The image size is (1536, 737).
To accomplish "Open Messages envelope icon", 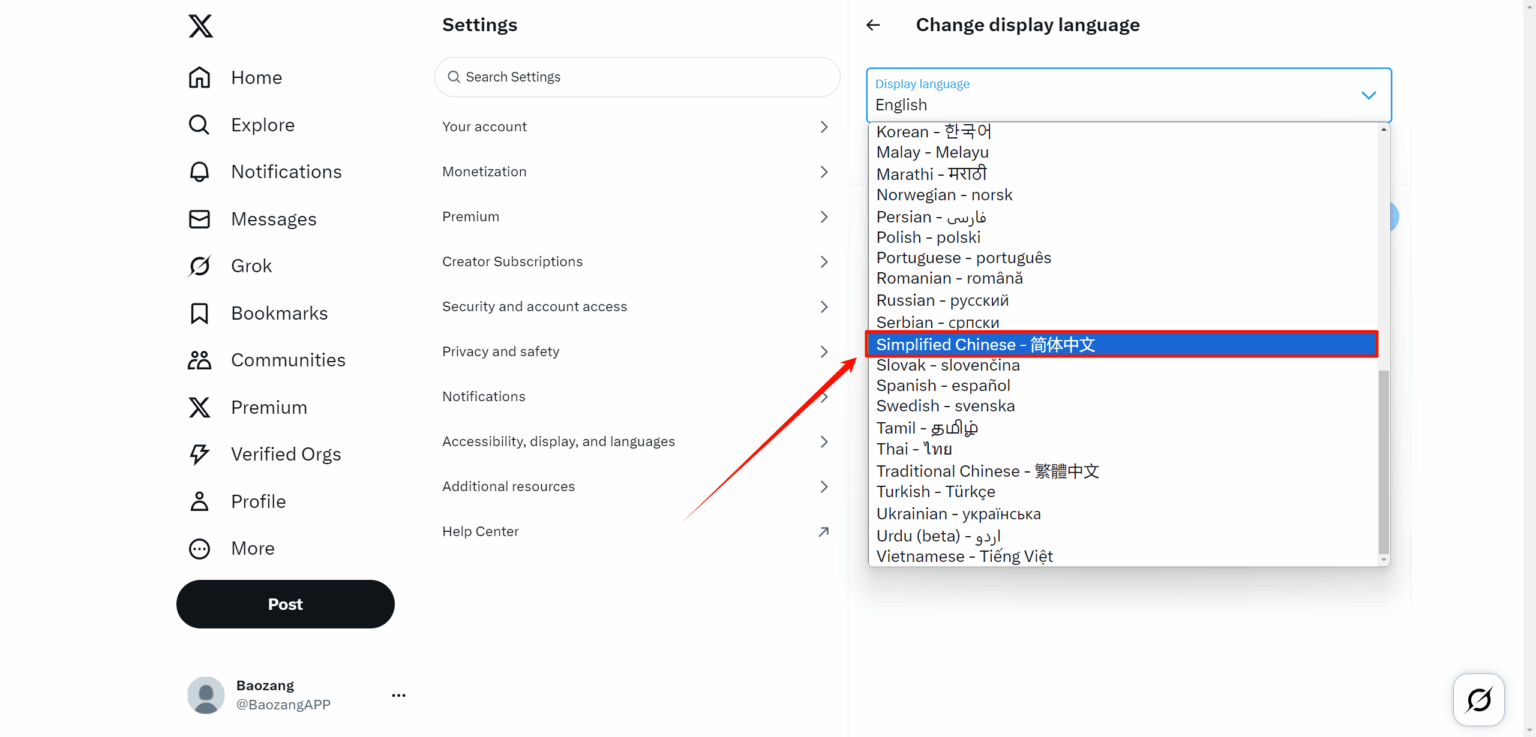I will pyautogui.click(x=200, y=219).
